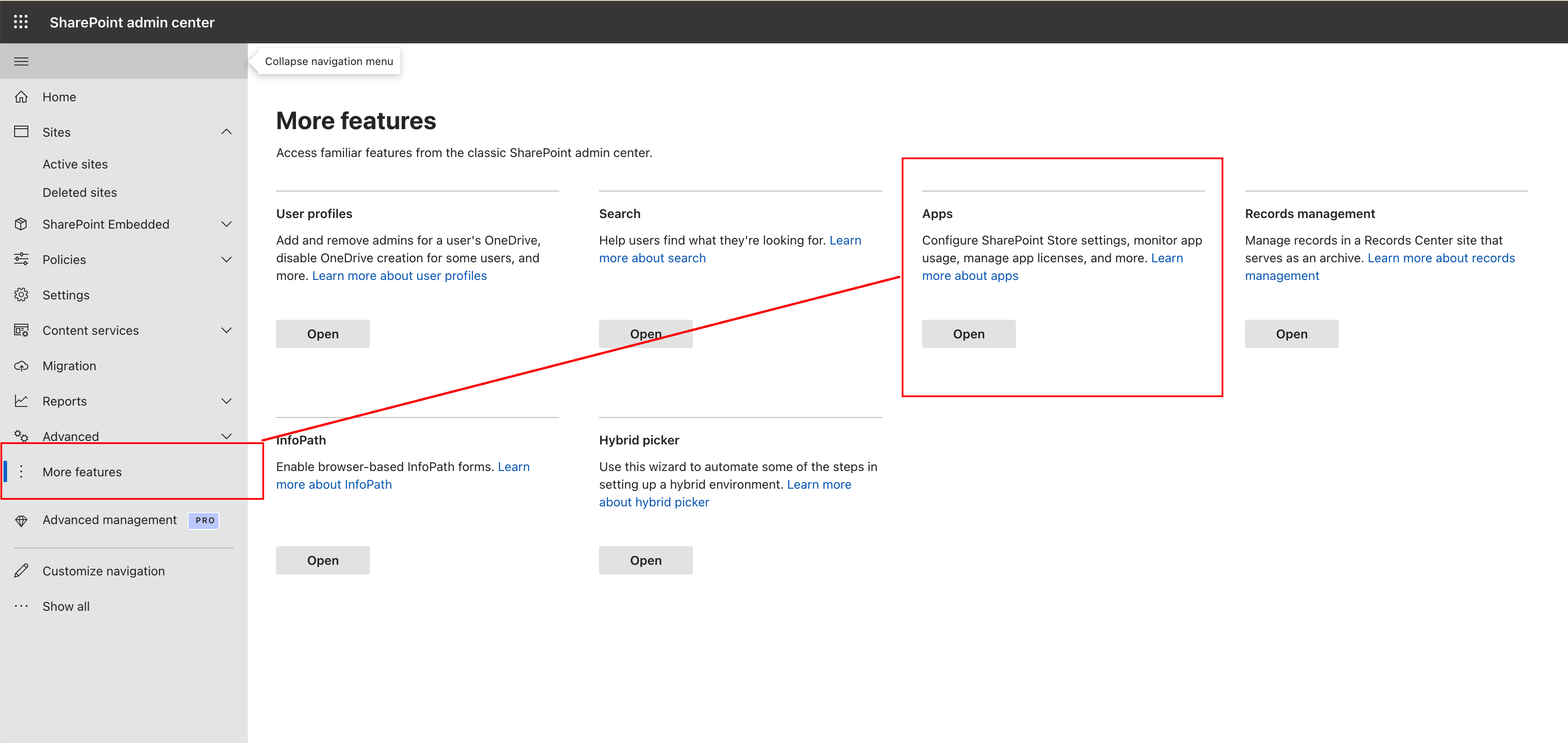Select More features in the navigation

pyautogui.click(x=82, y=471)
